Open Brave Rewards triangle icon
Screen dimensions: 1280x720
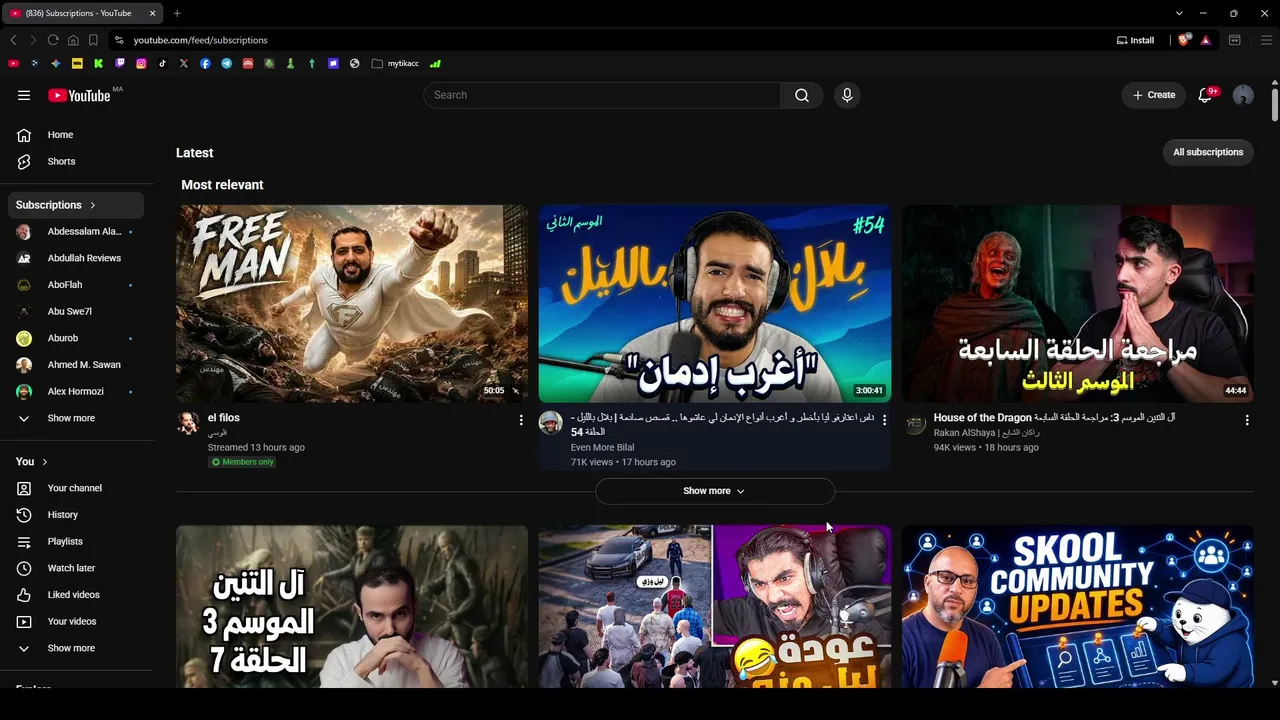click(x=1206, y=40)
